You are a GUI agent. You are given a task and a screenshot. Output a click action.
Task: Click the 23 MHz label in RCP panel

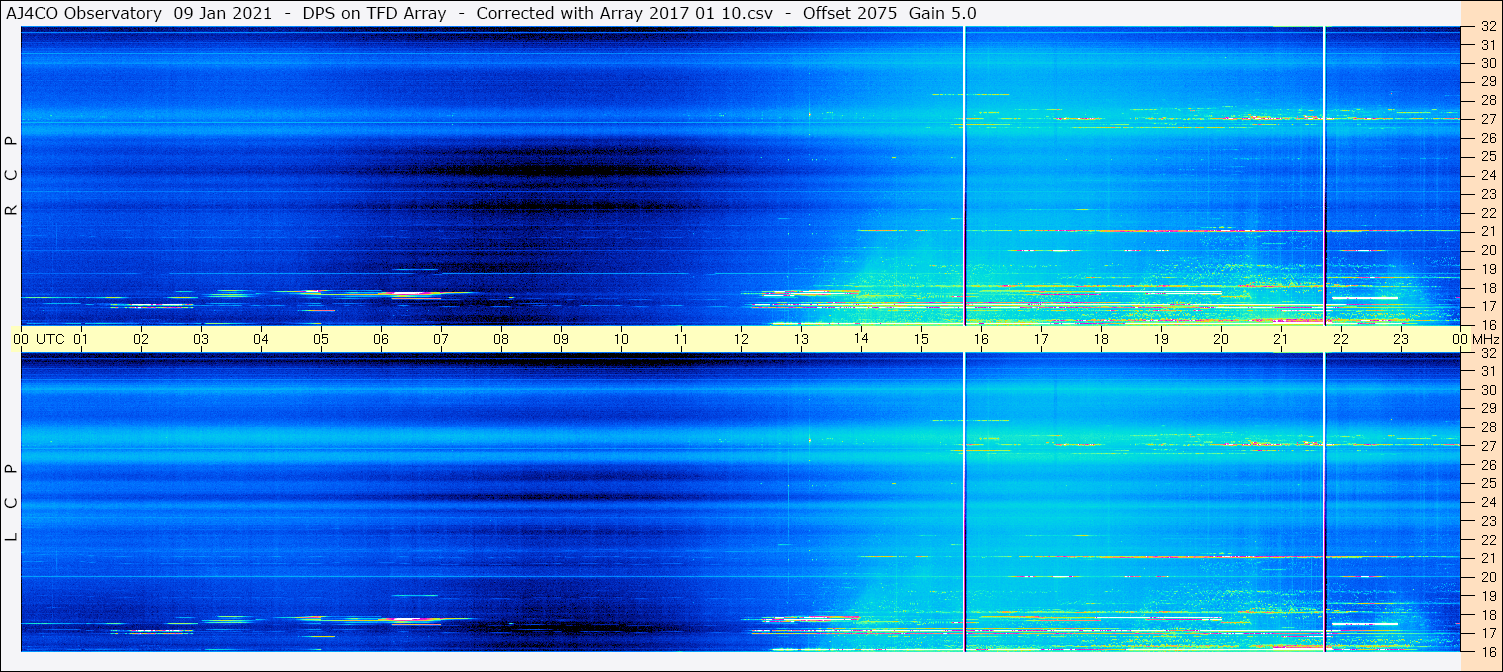(1488, 195)
